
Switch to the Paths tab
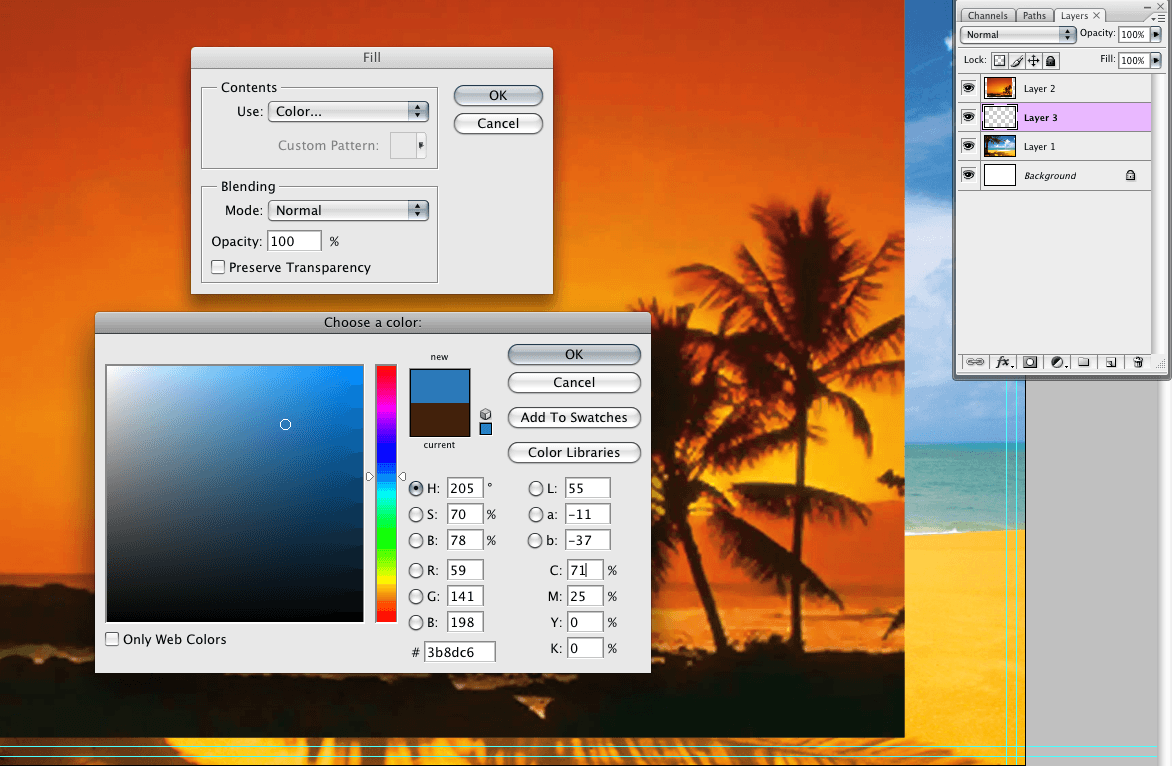tap(1034, 16)
